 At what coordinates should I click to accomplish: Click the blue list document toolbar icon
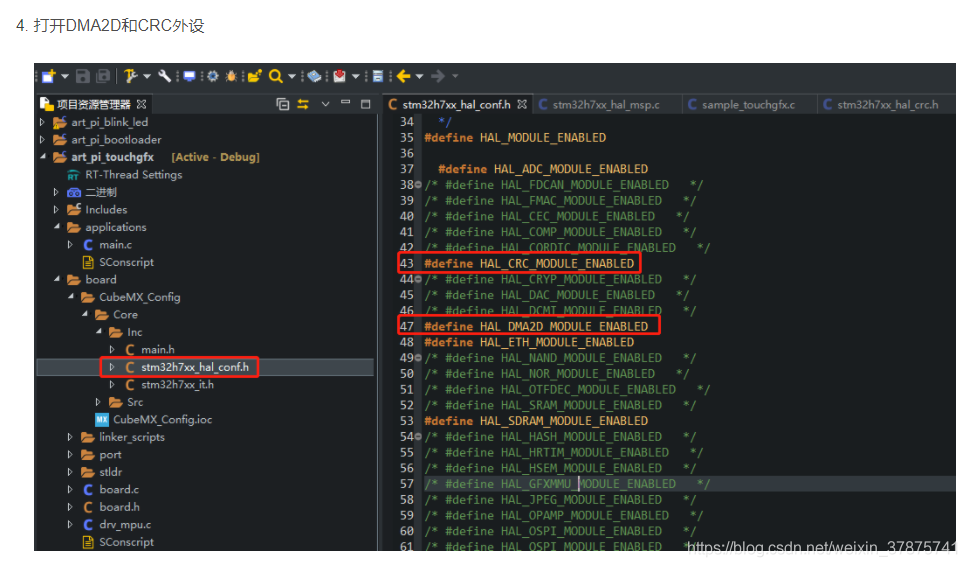click(378, 76)
